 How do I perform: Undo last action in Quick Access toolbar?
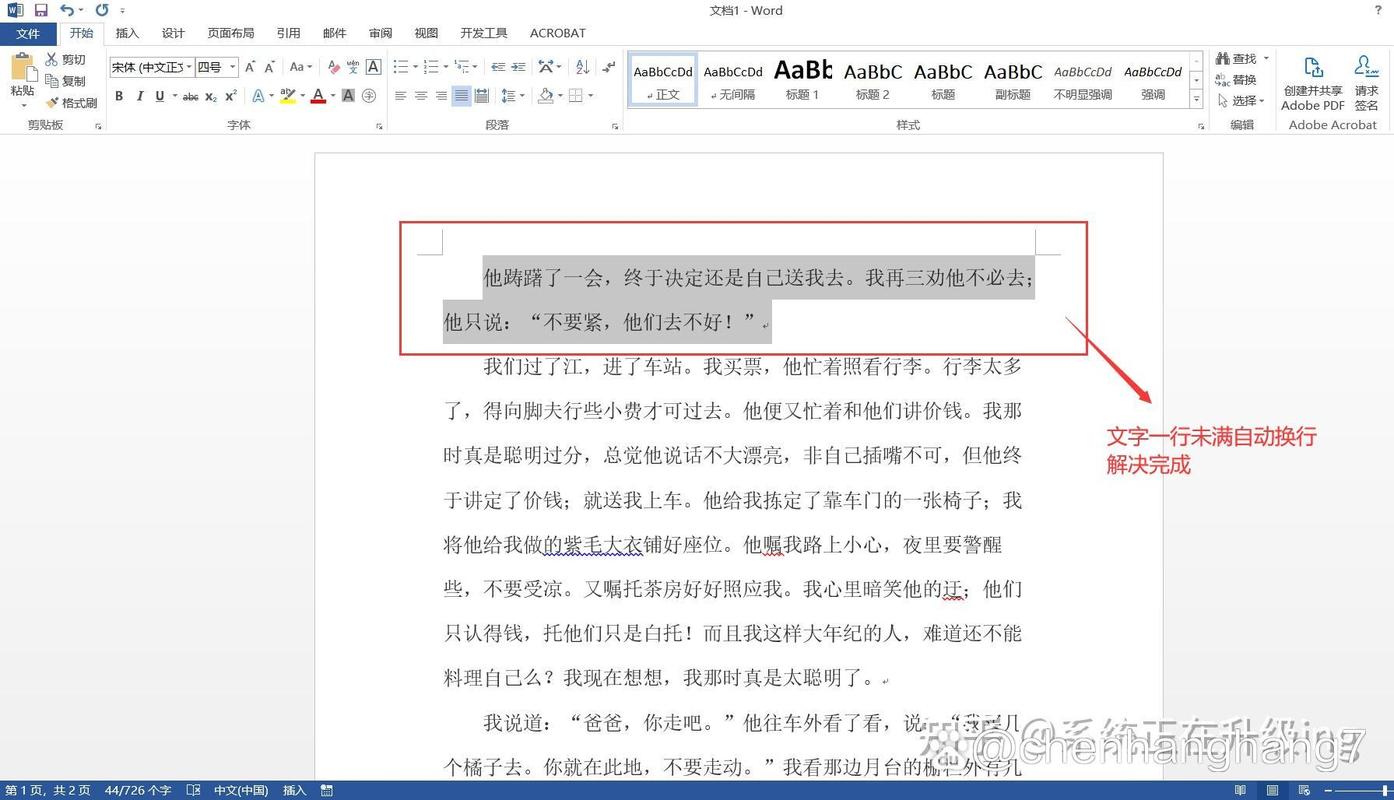pos(66,10)
